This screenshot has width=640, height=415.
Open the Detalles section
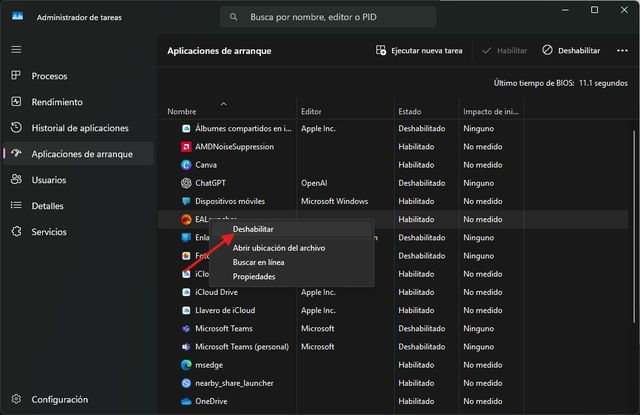[47, 206]
